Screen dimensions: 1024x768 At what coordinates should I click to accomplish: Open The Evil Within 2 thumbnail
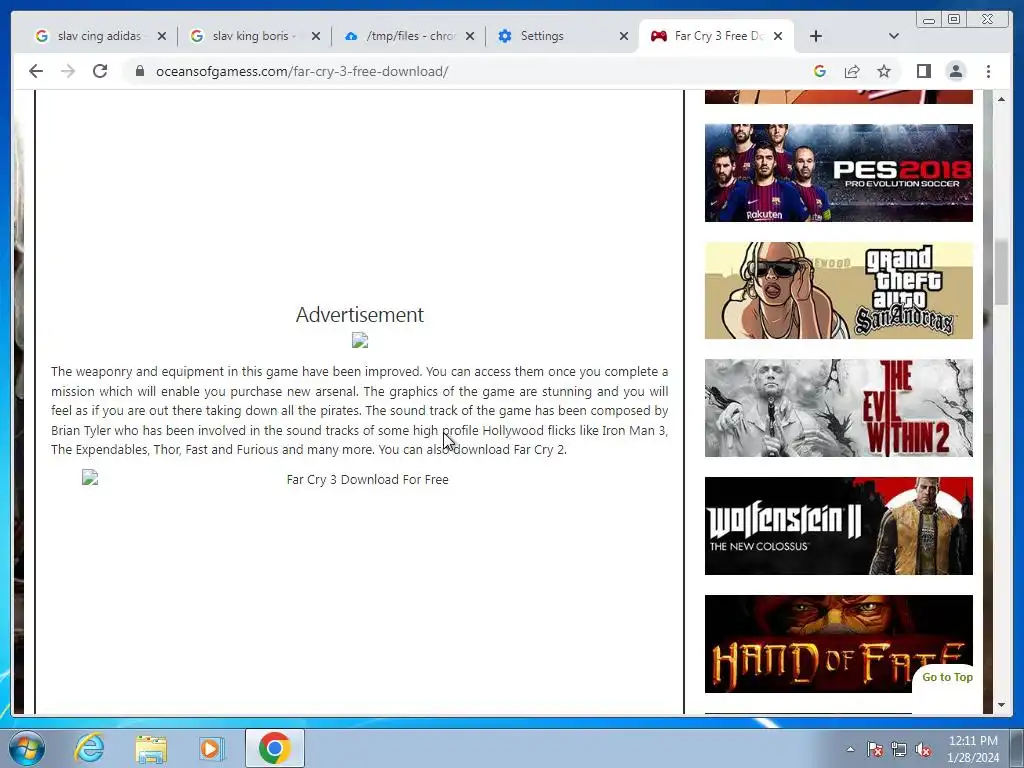point(839,408)
